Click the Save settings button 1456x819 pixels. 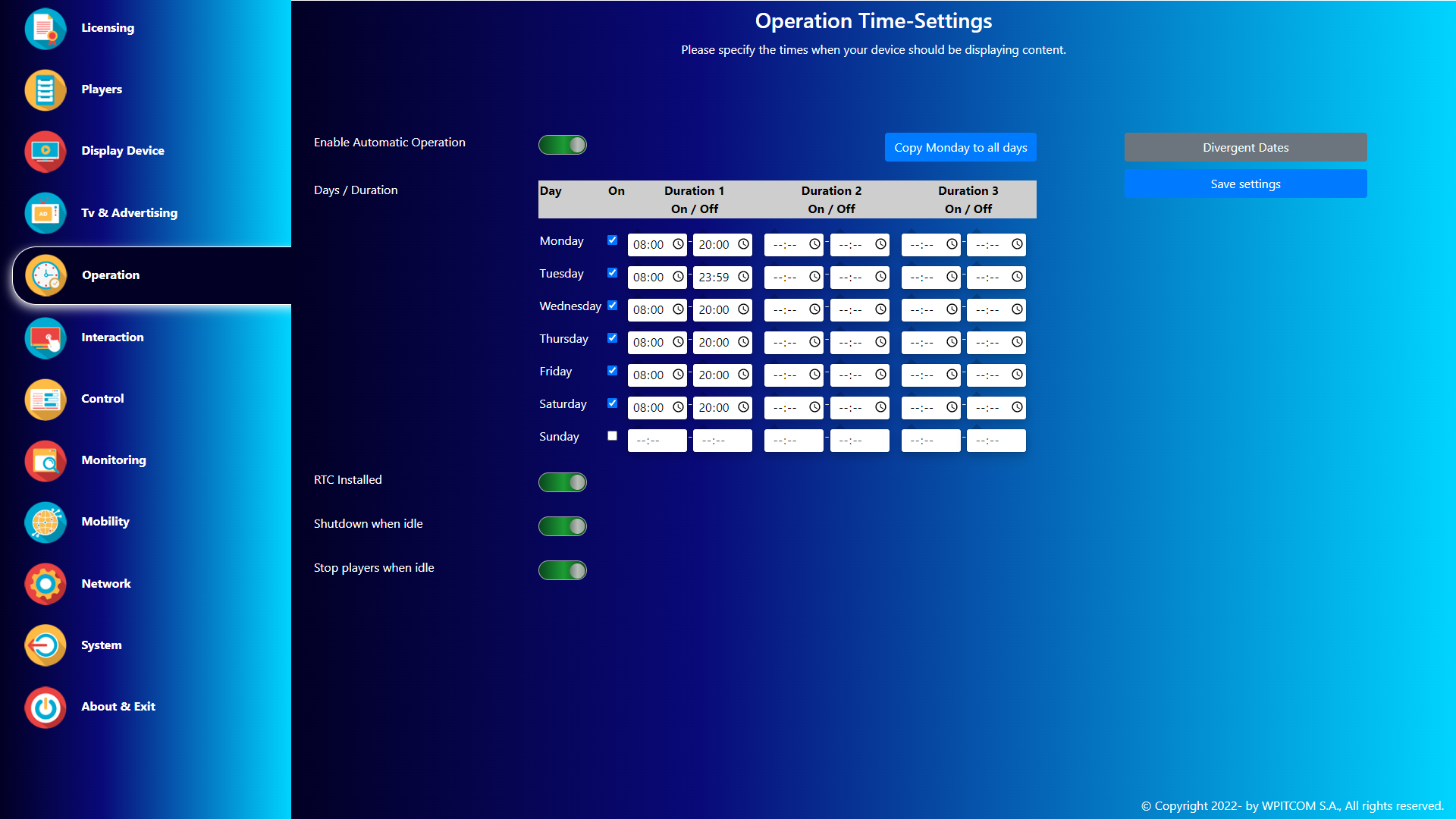tap(1245, 184)
